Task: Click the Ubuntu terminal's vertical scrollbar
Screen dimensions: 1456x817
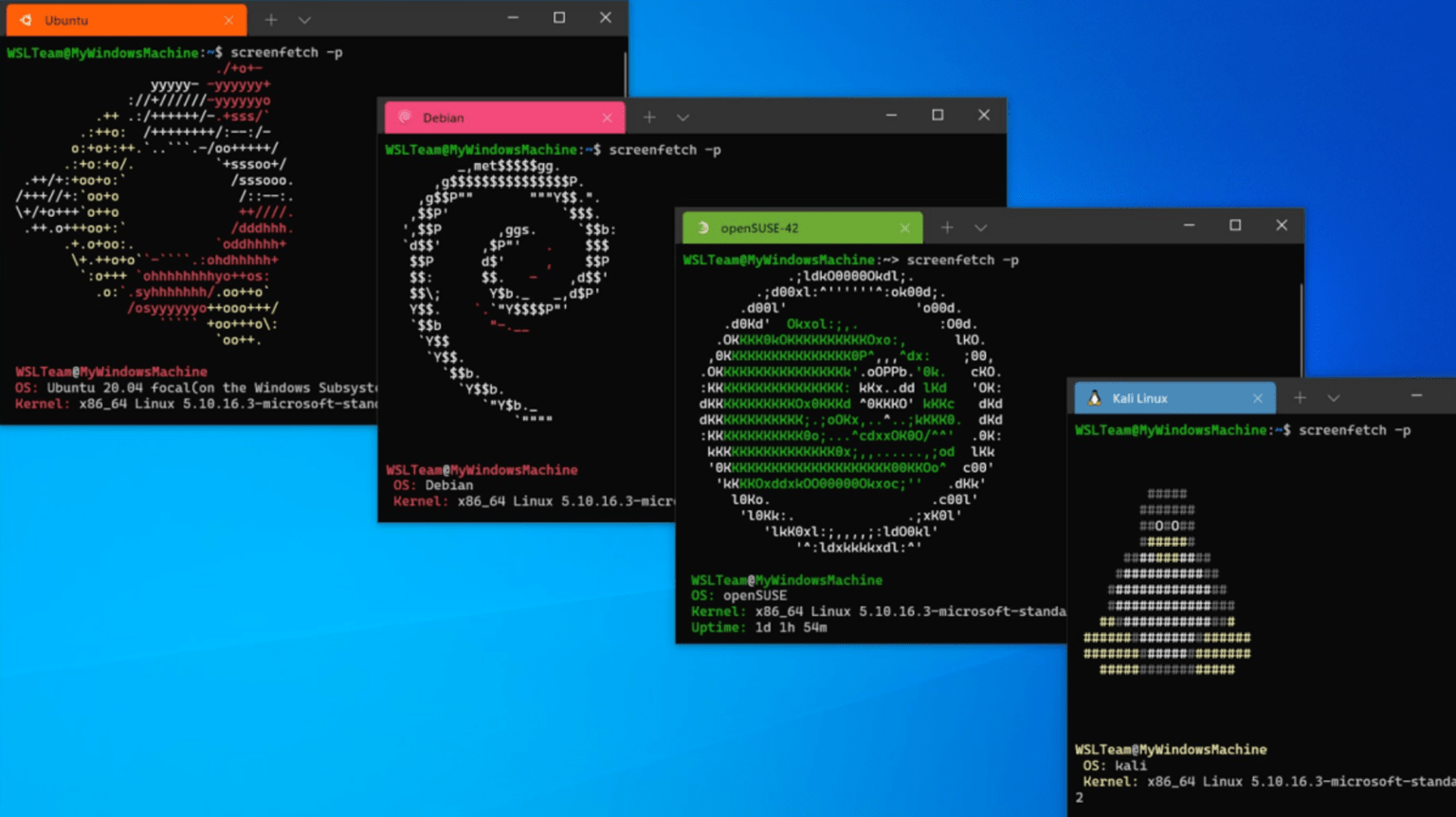Action: pyautogui.click(x=625, y=76)
